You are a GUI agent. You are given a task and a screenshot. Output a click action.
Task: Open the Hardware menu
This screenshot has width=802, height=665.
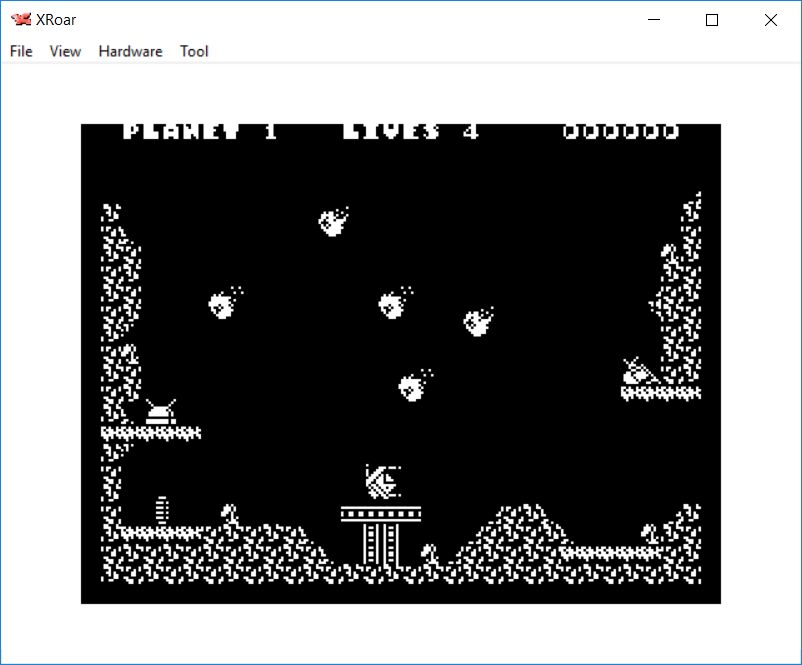[130, 51]
